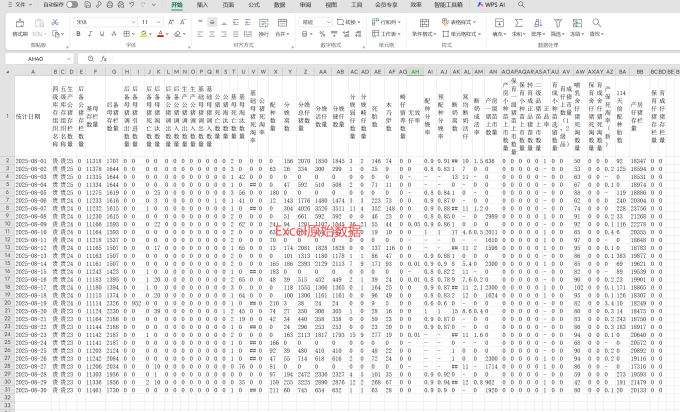
Task: Click the red font color swatch
Action: pyautogui.click(x=161, y=34)
